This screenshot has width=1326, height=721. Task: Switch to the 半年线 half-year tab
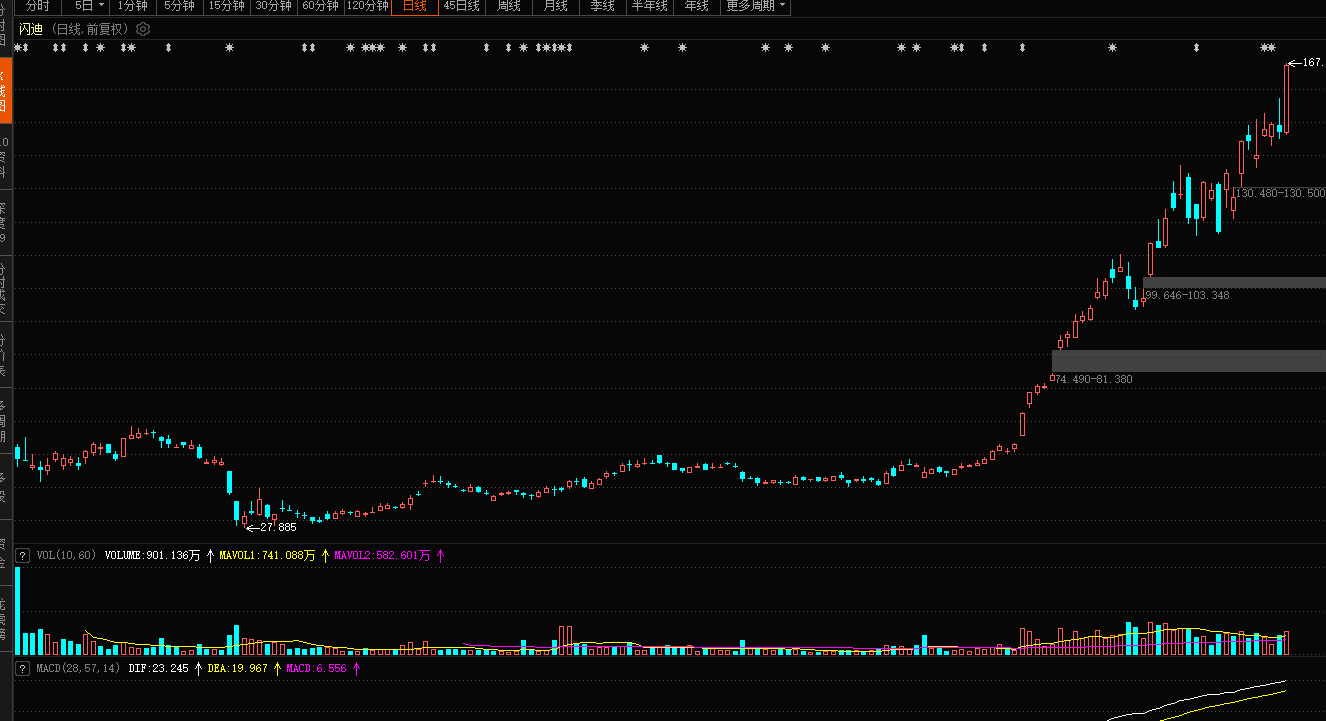649,6
